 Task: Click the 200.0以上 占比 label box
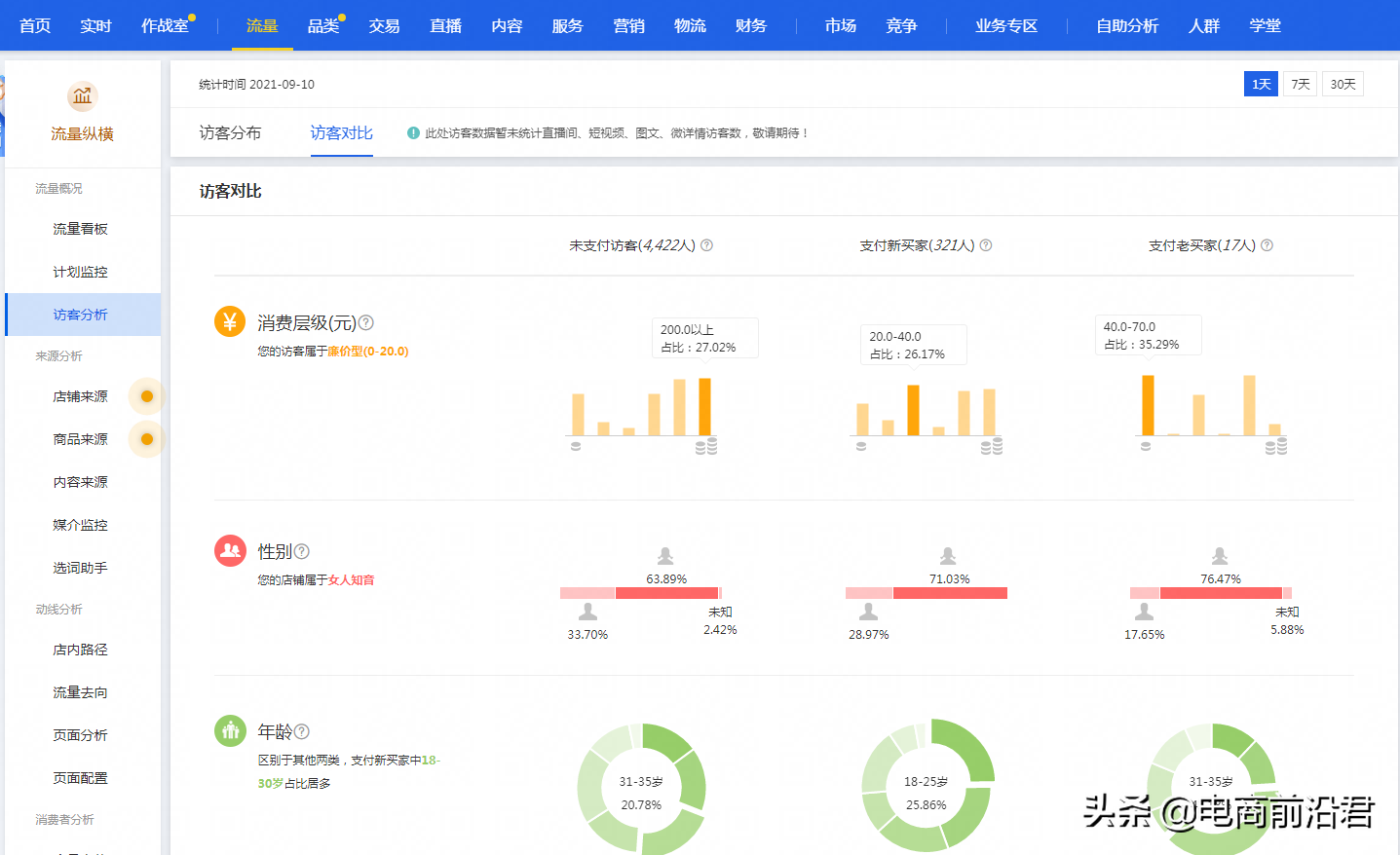tap(705, 337)
